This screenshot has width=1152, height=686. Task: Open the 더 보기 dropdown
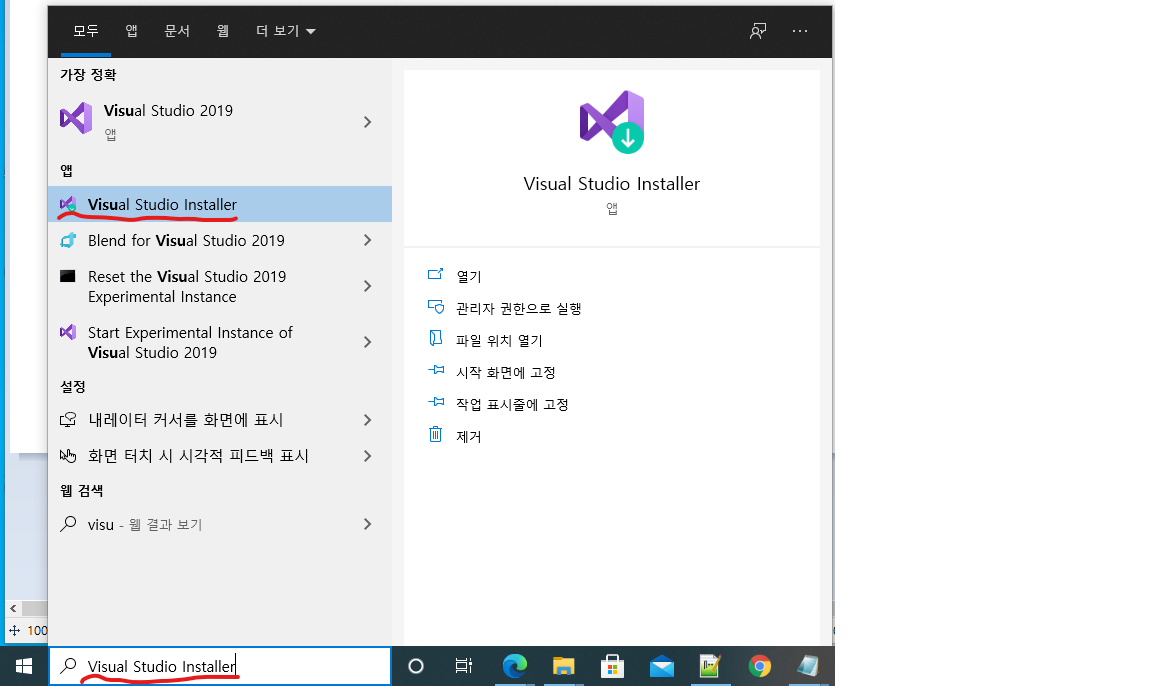pyautogui.click(x=285, y=31)
